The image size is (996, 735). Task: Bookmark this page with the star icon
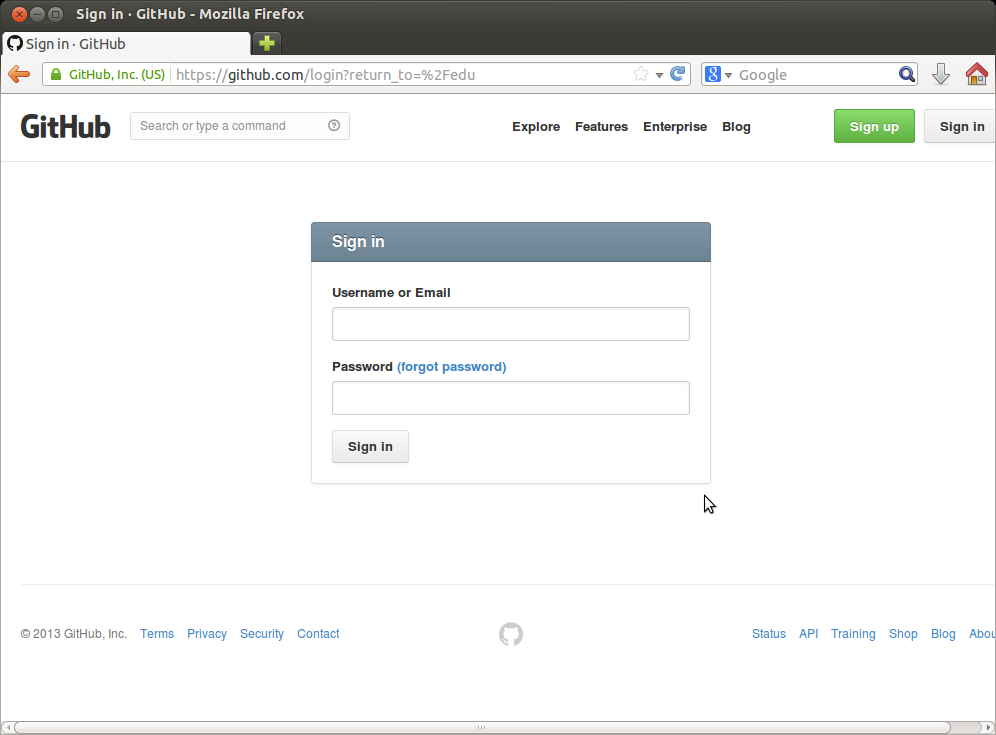coord(640,74)
